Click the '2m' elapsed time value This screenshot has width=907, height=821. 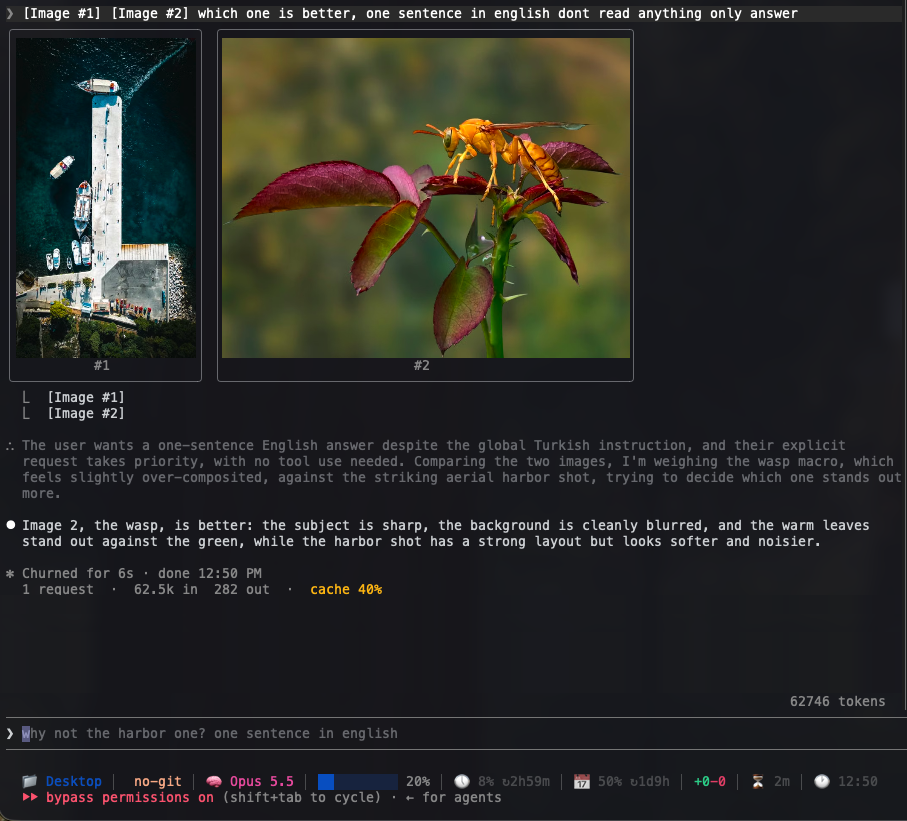coord(781,781)
